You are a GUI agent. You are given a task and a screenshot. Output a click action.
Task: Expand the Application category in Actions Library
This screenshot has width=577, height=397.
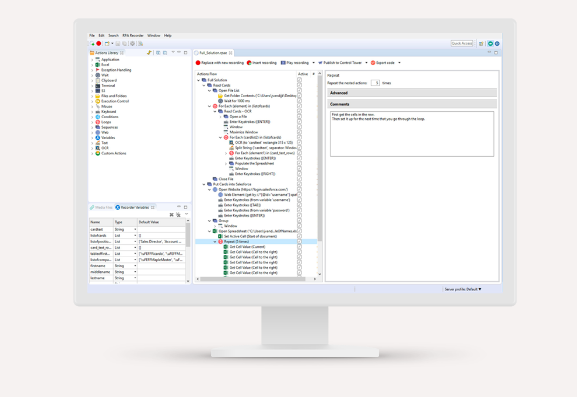coord(92,59)
